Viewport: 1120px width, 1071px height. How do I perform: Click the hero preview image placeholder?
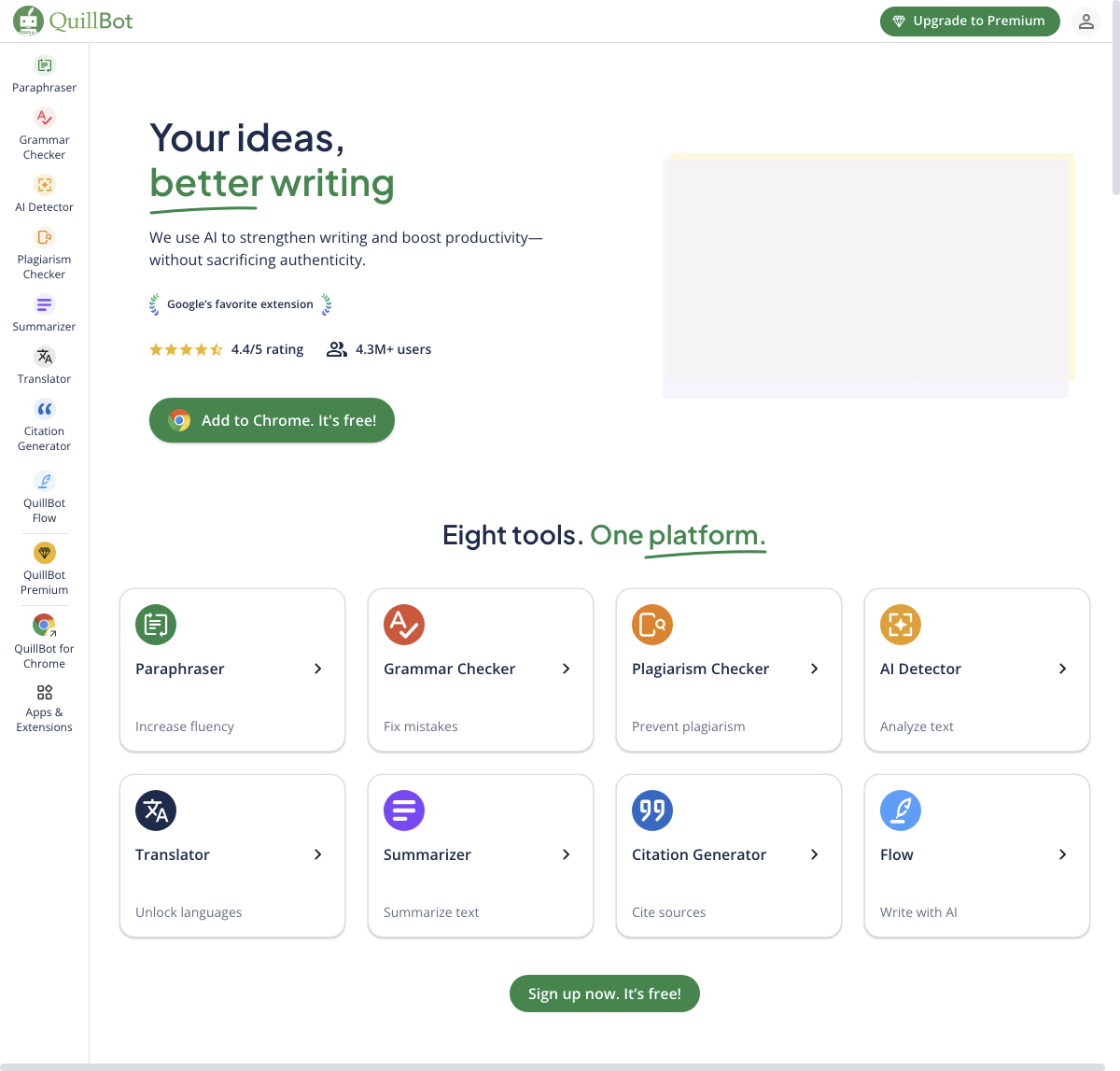tap(868, 275)
